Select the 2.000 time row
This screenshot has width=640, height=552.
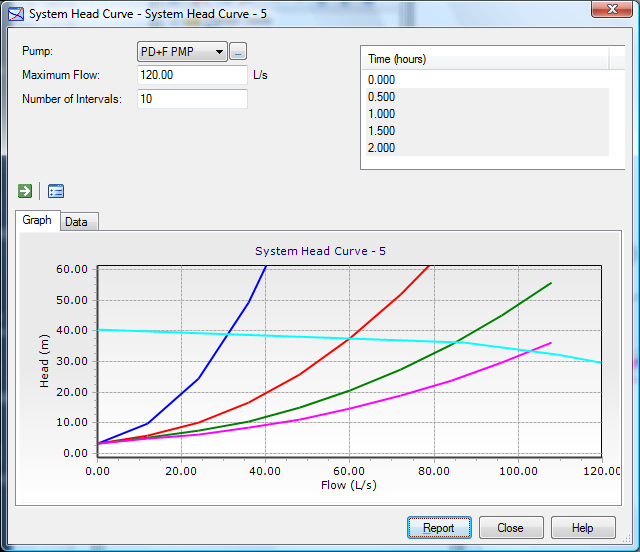[487, 147]
